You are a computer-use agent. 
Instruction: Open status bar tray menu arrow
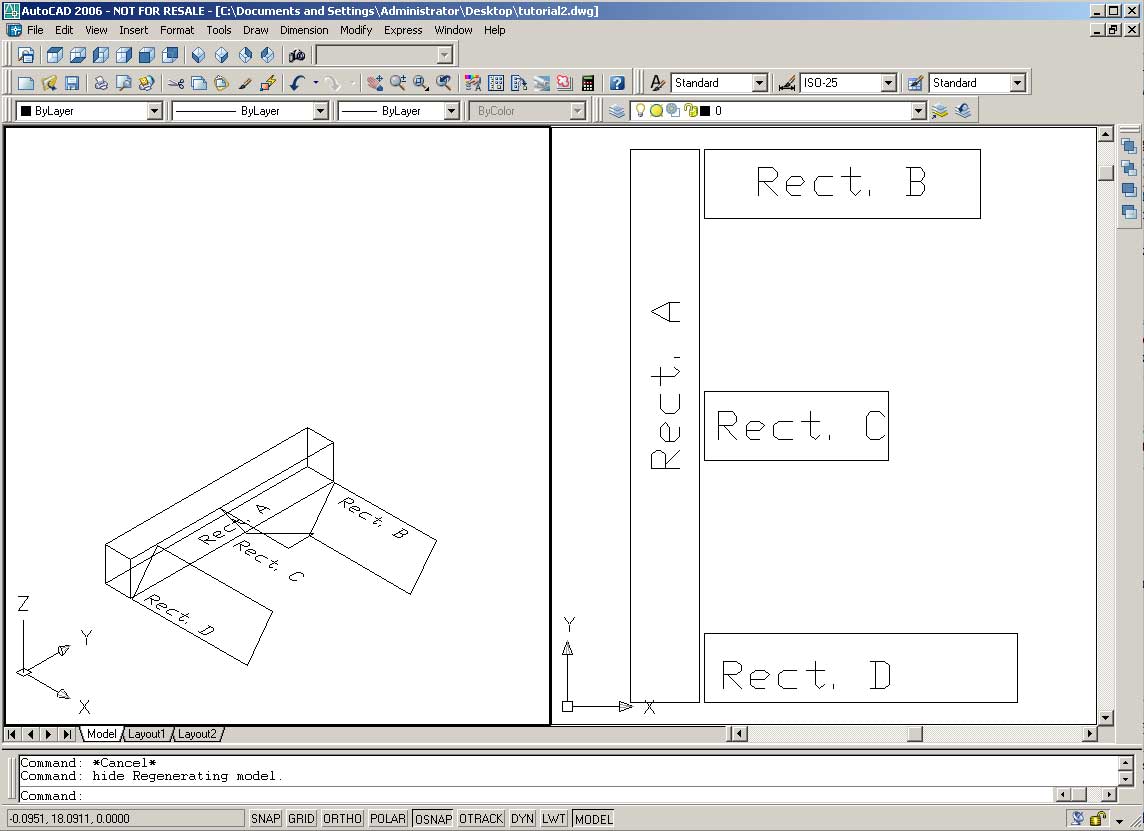tap(1119, 820)
